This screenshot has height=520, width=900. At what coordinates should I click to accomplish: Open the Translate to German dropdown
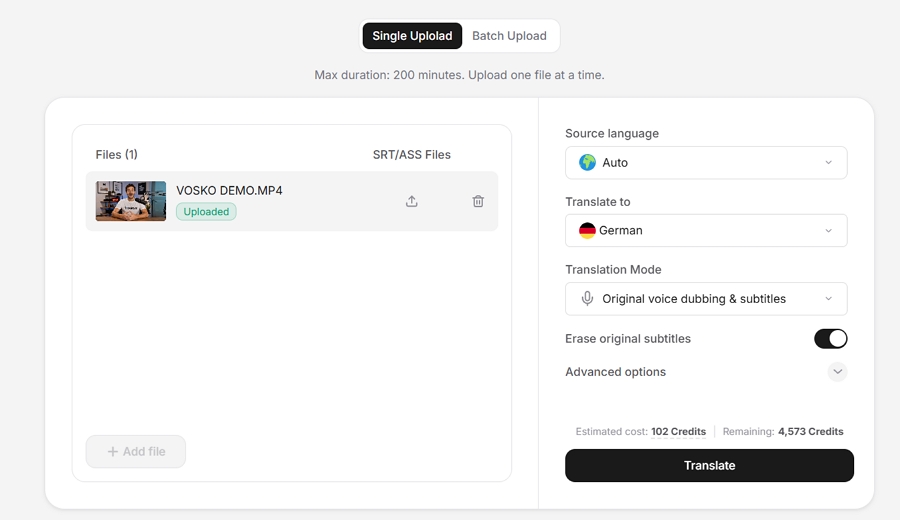(x=706, y=230)
